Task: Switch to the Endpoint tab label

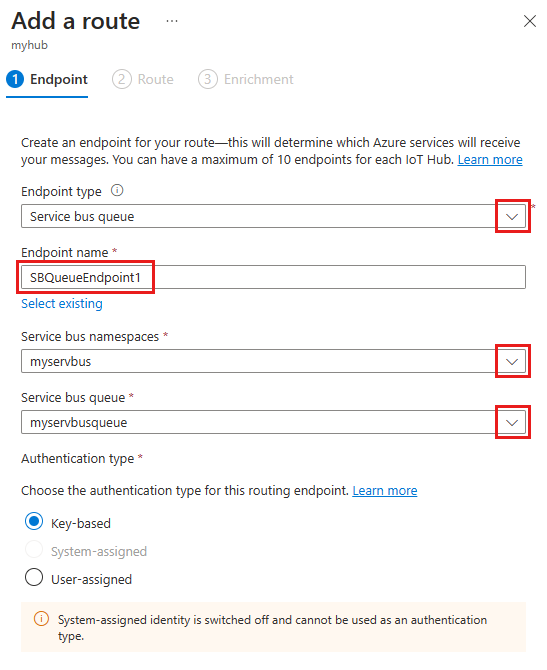Action: [x=59, y=79]
